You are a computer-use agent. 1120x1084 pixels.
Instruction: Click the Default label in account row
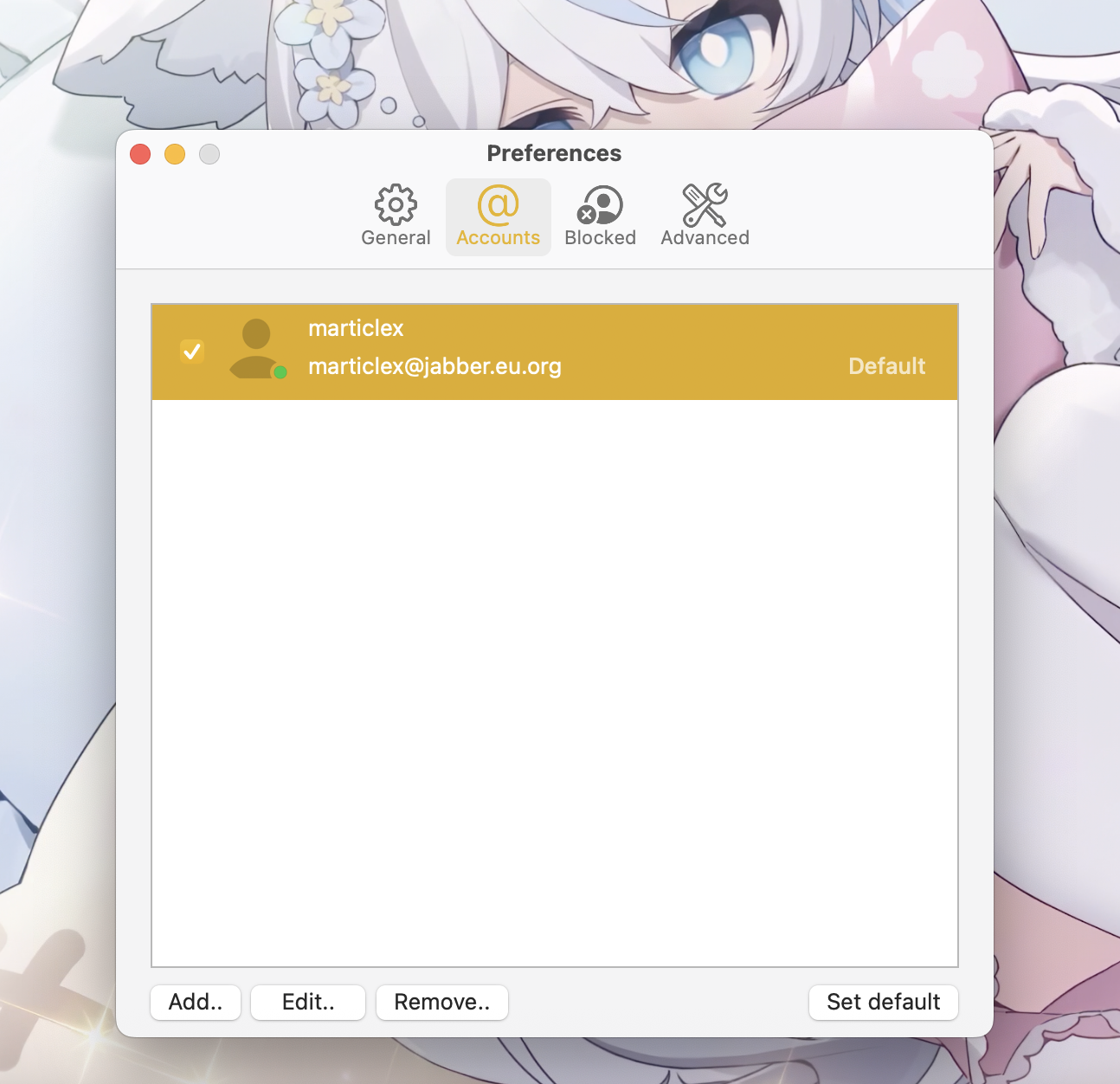pyautogui.click(x=887, y=366)
